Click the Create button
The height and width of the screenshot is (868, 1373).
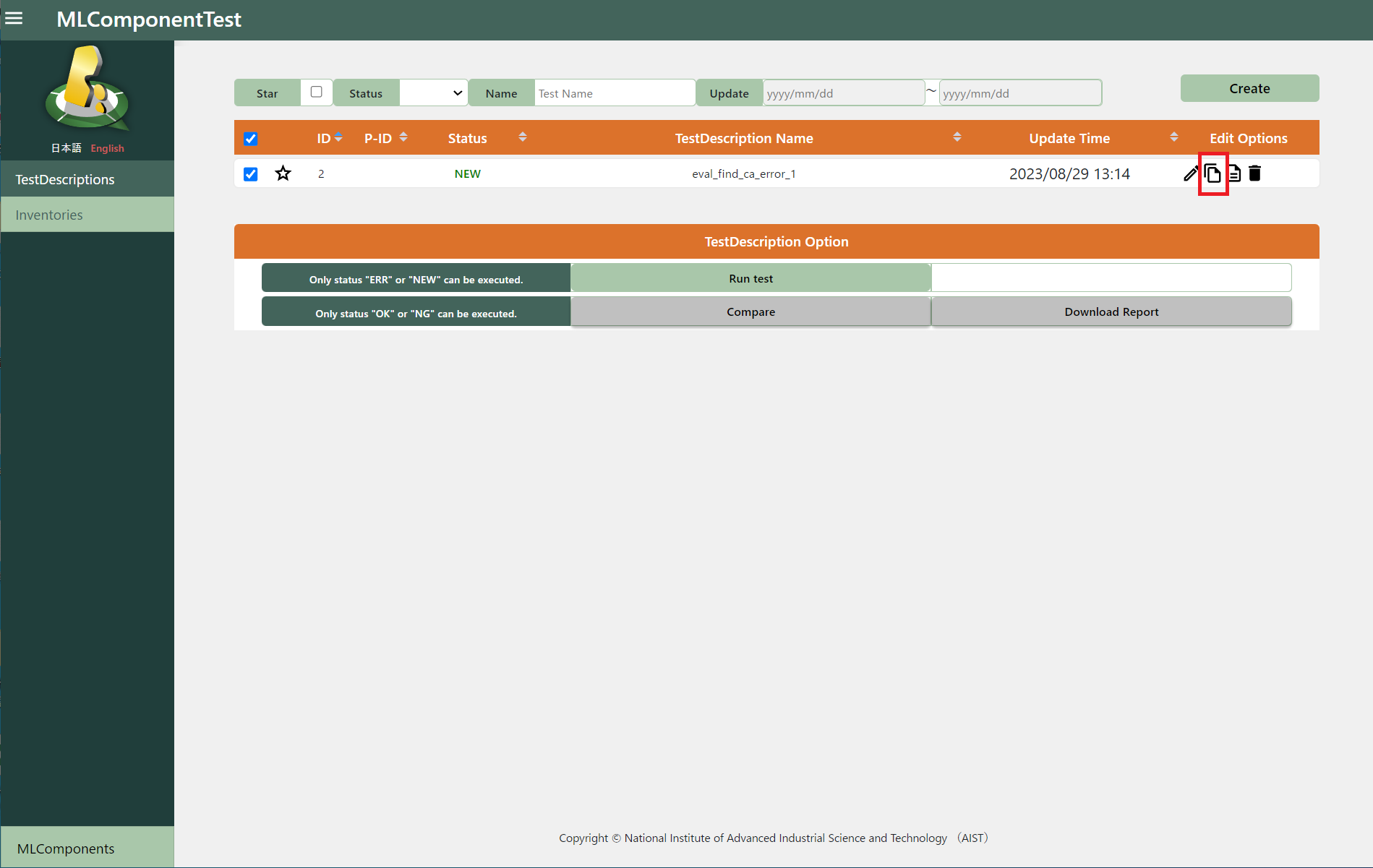pyautogui.click(x=1249, y=88)
